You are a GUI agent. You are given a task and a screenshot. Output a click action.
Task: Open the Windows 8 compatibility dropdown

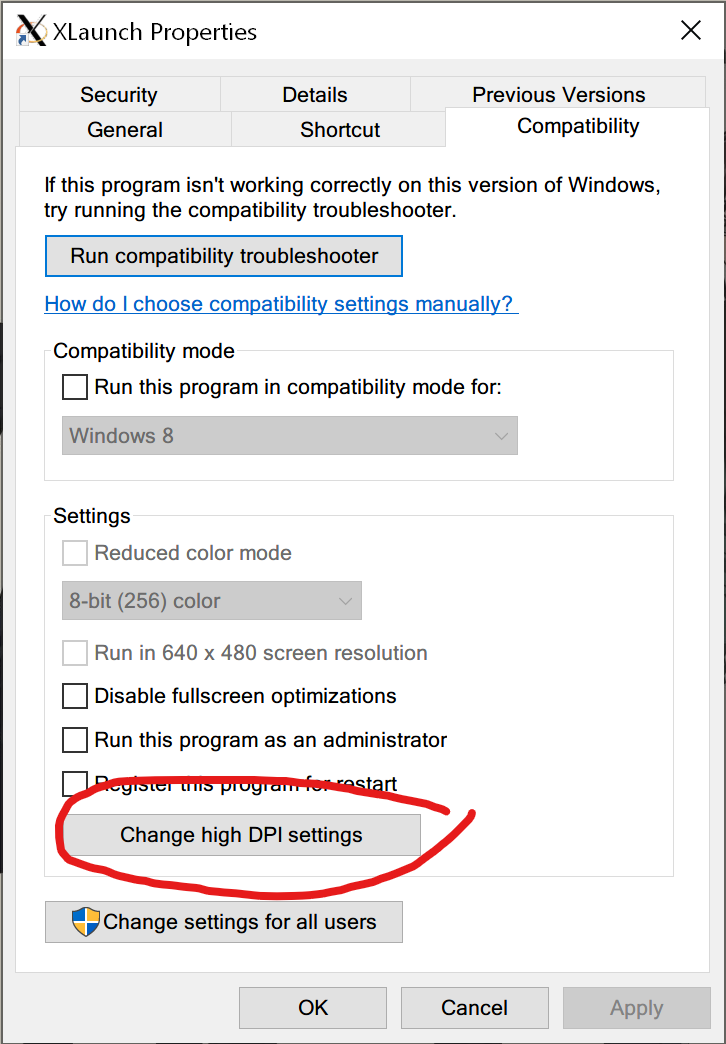point(289,436)
